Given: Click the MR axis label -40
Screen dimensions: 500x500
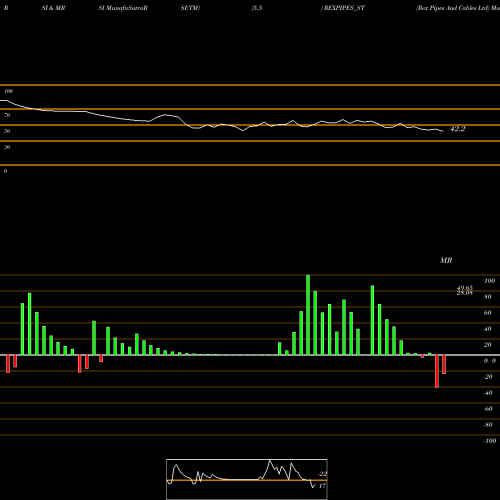Looking at the screenshot, I should coord(488,393).
